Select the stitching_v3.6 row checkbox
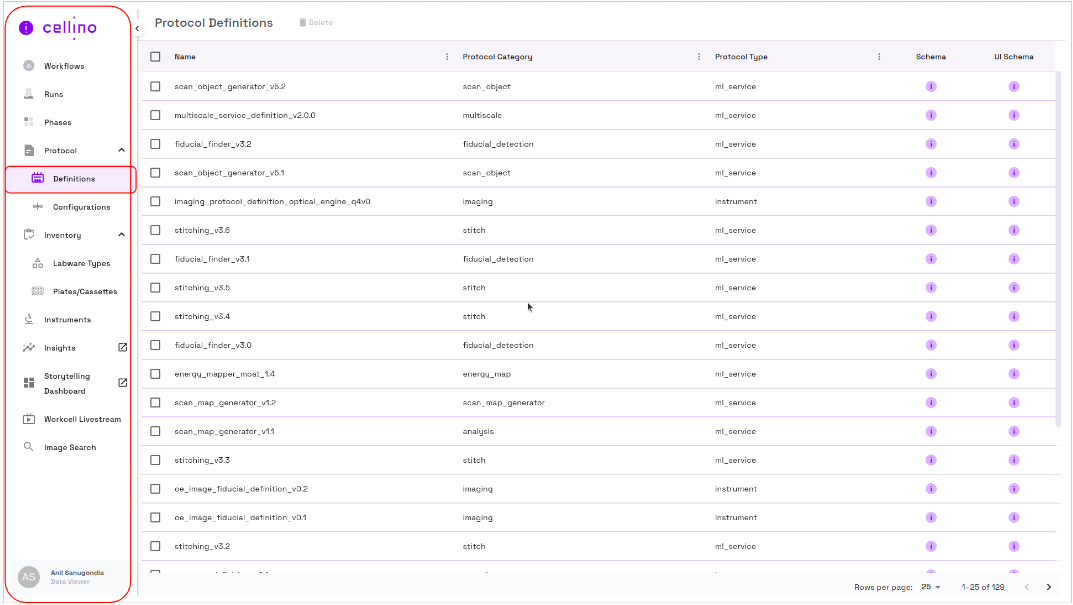Viewport: 1073px width, 605px height. pos(155,230)
